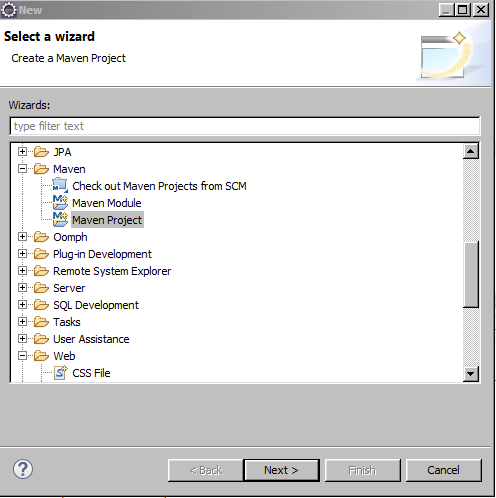Select the Web folder label
The image size is (496, 498).
(x=64, y=356)
